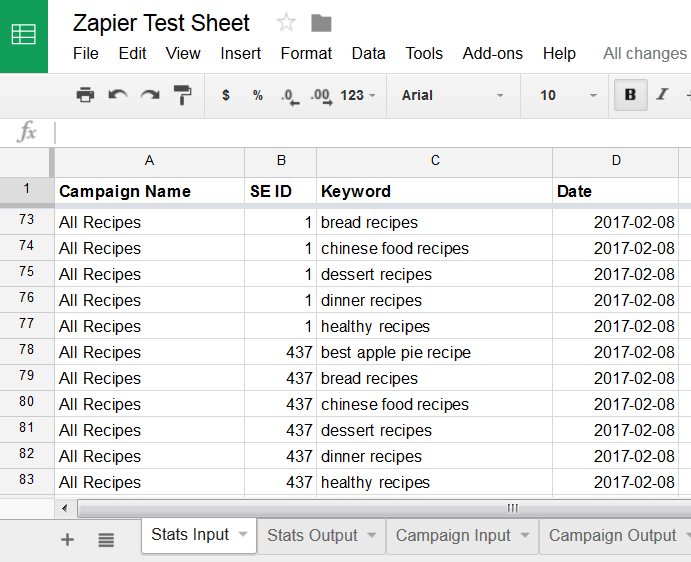Toggle italic formatting

pos(661,95)
